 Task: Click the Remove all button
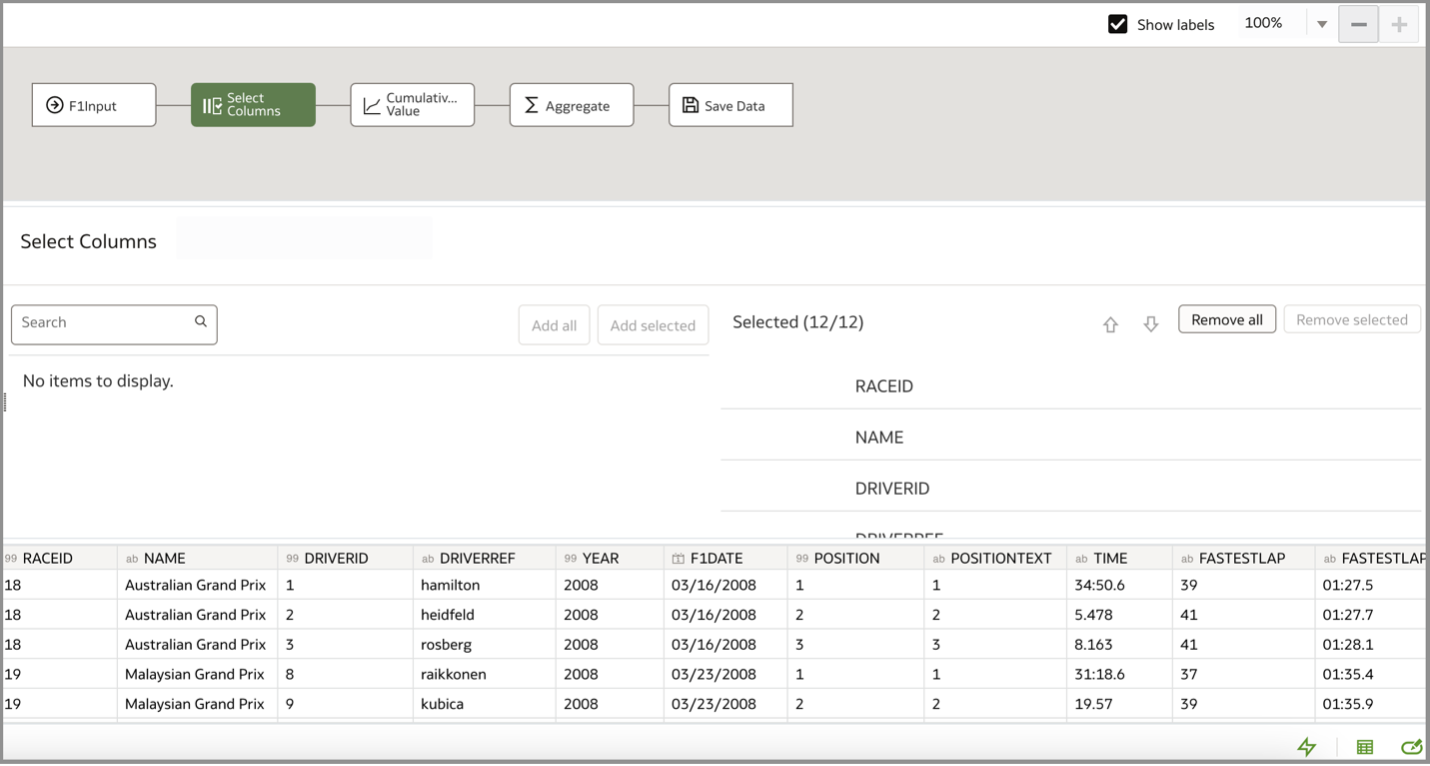1227,319
